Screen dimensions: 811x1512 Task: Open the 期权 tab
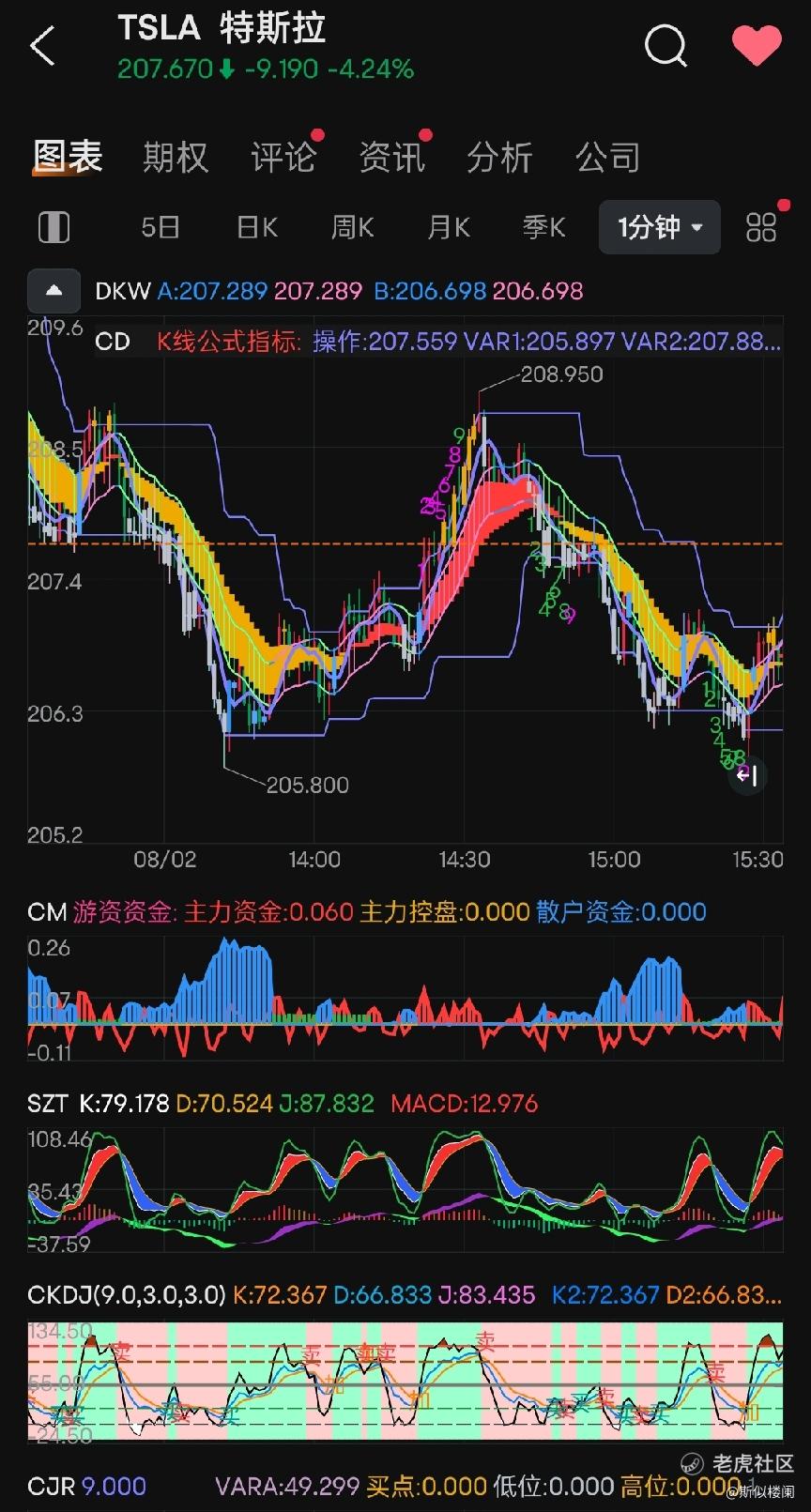[176, 157]
